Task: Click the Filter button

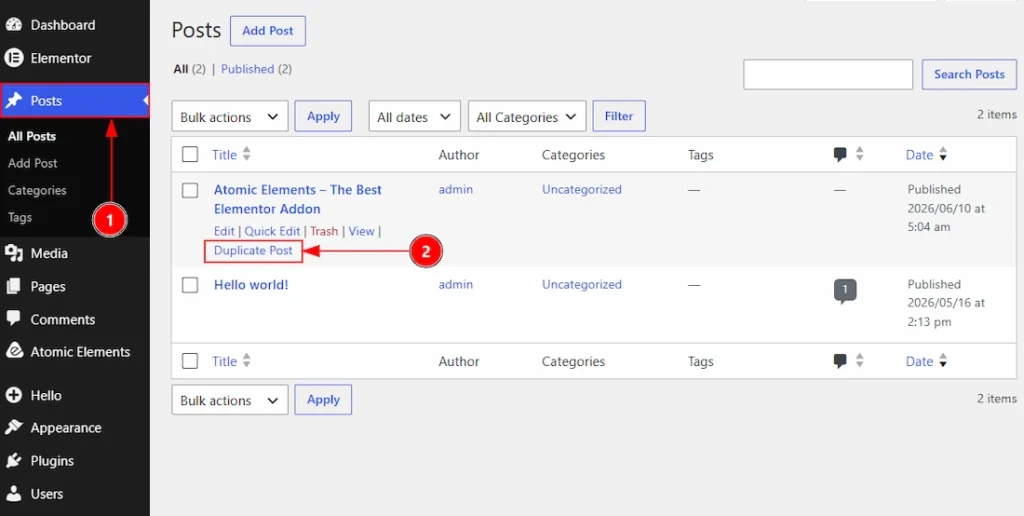Action: pos(618,116)
